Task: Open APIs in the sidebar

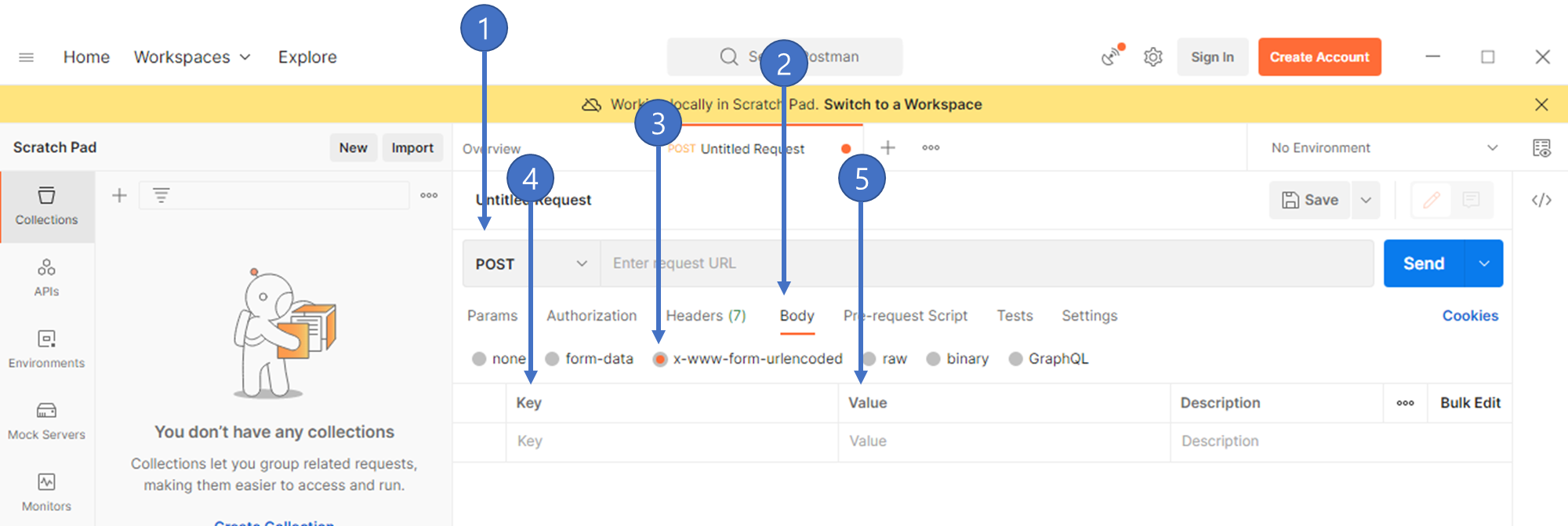Action: tap(47, 278)
